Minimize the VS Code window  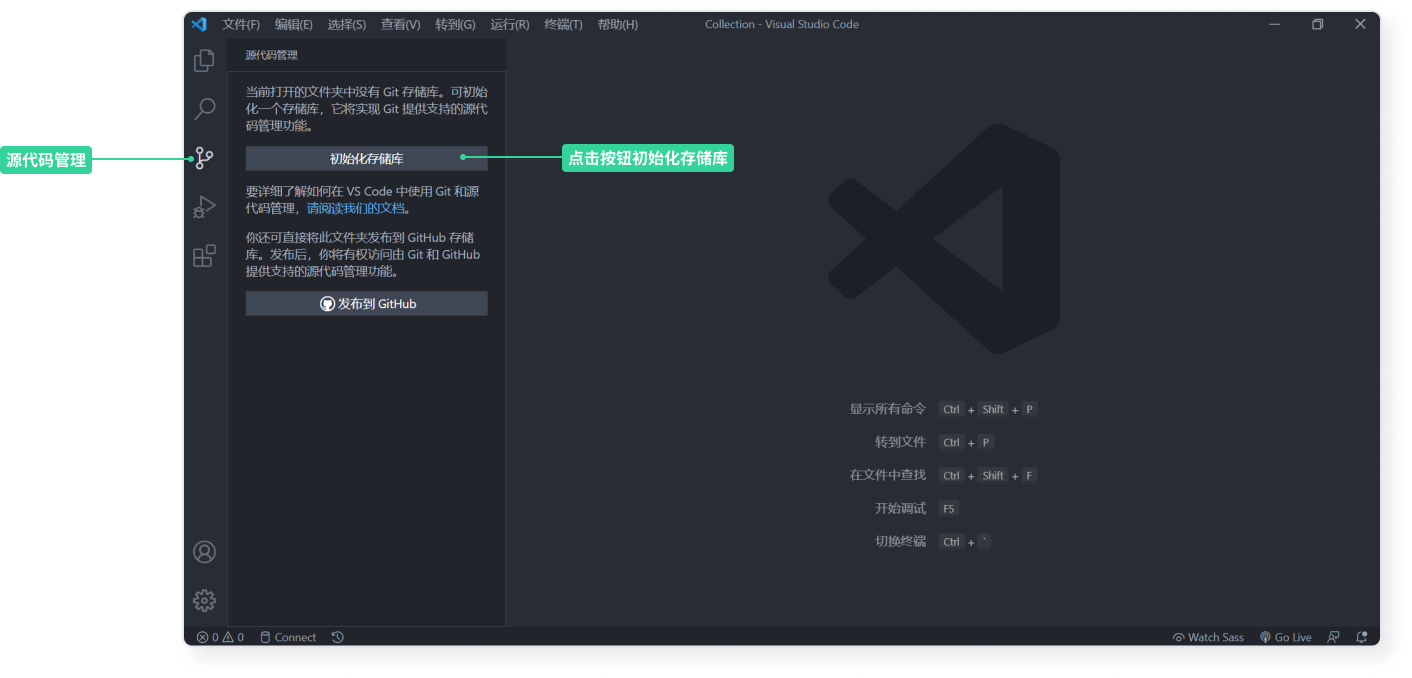(x=1274, y=24)
